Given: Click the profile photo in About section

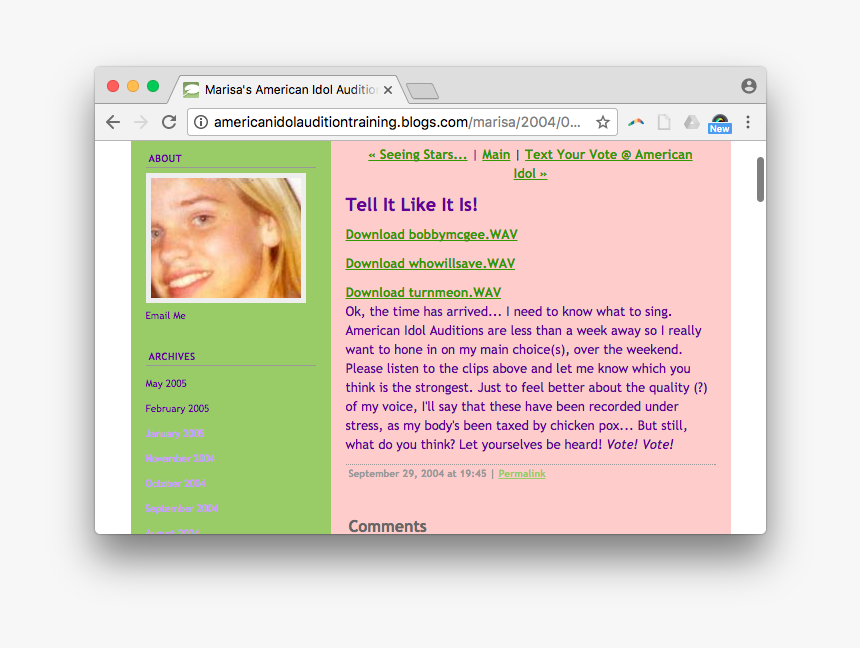Looking at the screenshot, I should pyautogui.click(x=225, y=238).
